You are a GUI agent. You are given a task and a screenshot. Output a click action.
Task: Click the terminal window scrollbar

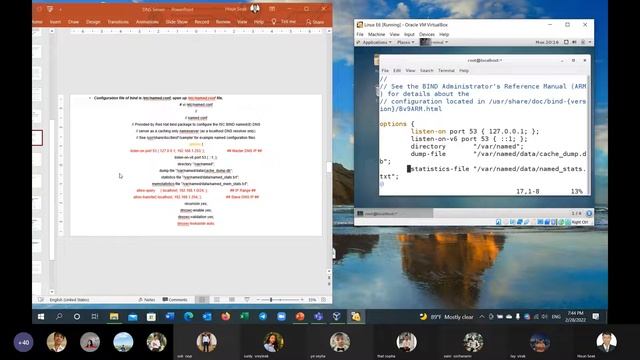tap(589, 135)
